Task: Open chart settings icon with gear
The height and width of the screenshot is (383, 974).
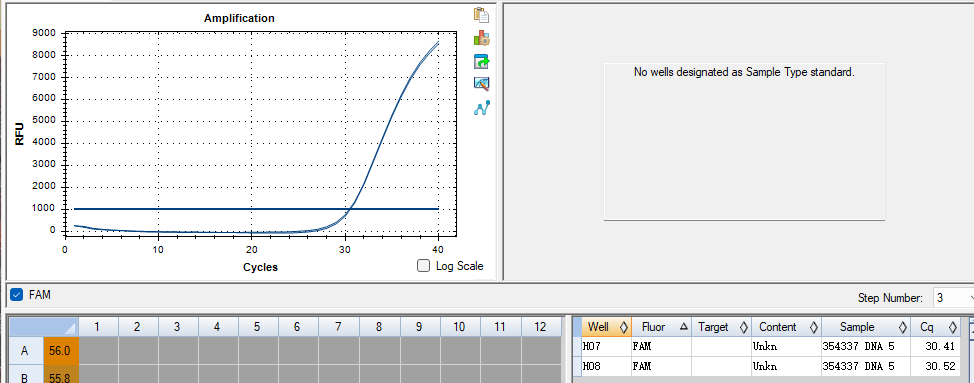Action: pyautogui.click(x=481, y=38)
